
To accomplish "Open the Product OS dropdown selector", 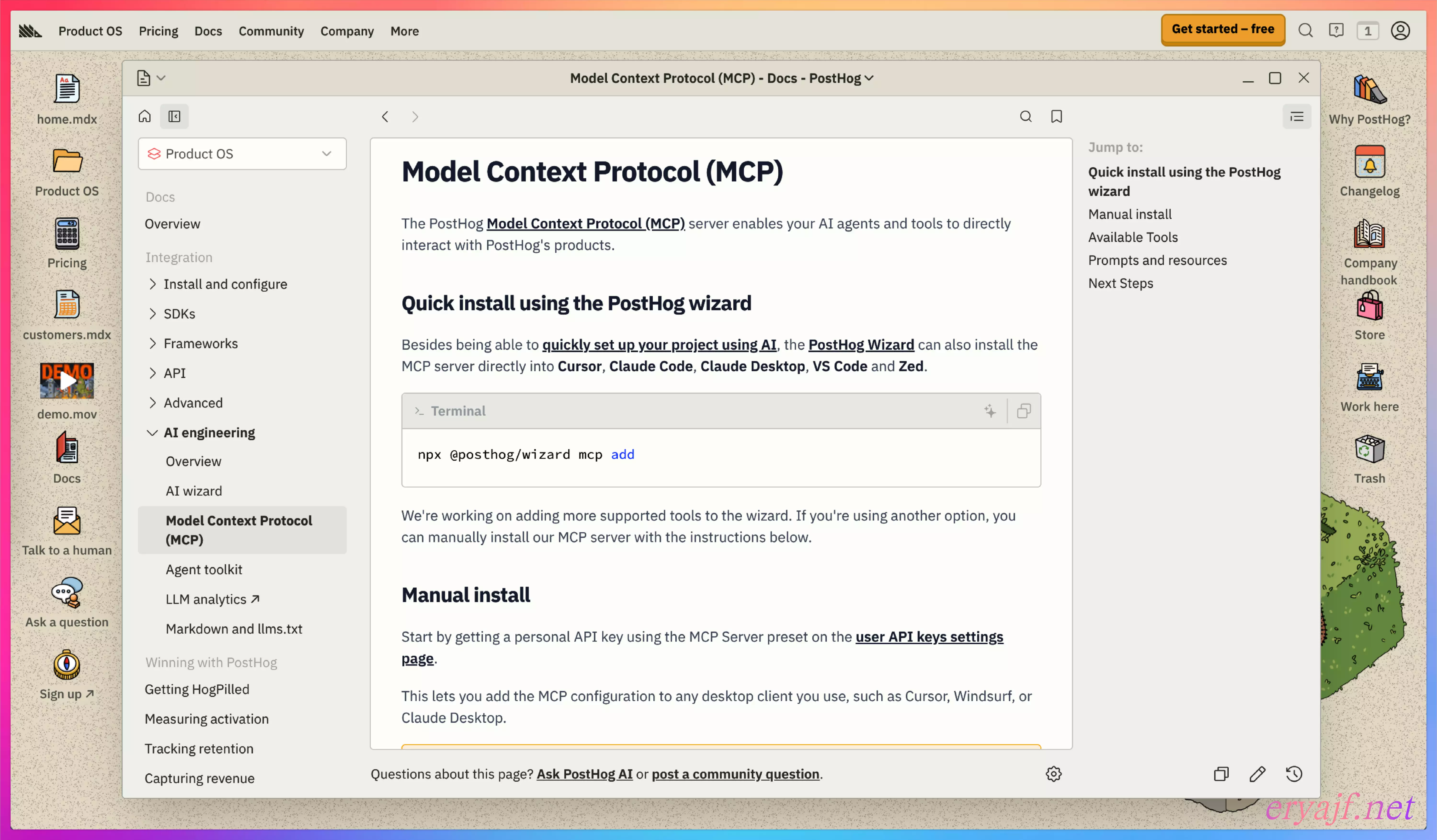I will coord(242,153).
